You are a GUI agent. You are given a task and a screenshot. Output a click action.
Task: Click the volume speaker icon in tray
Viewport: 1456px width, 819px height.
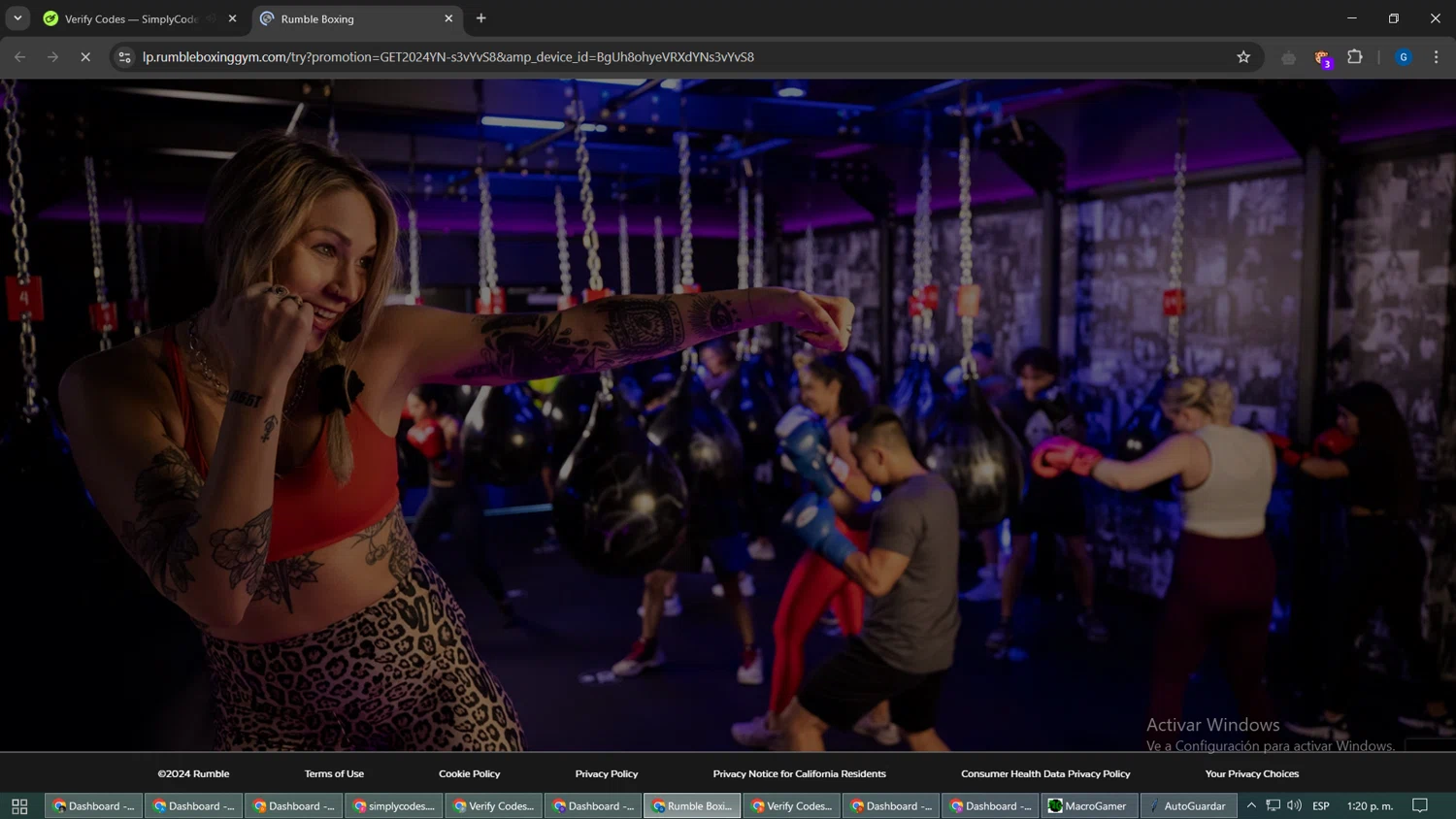(x=1294, y=805)
